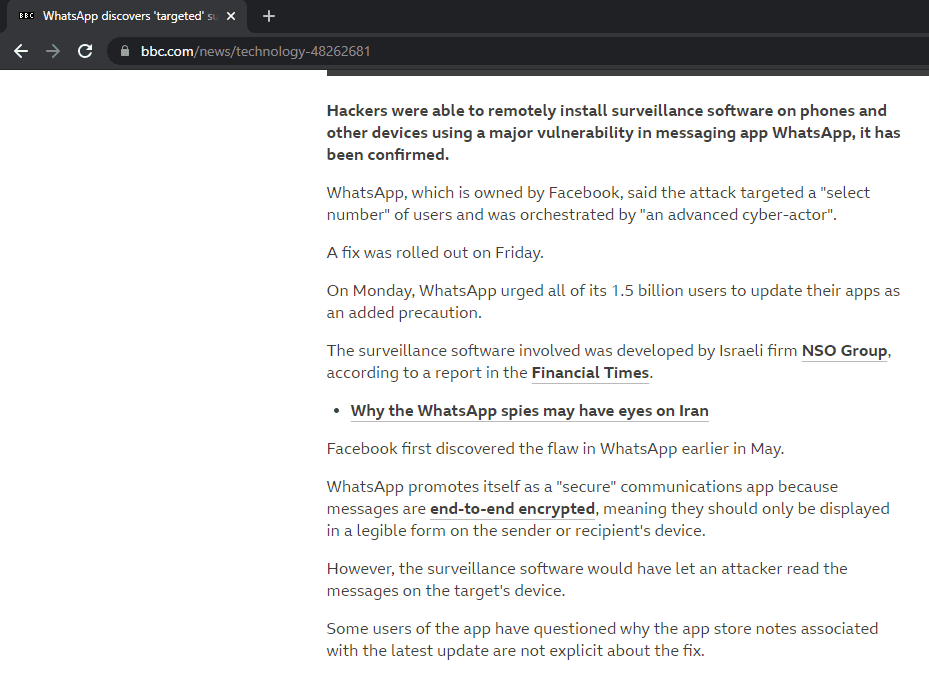Viewport: 929px width, 676px height.
Task: Open 'Why the WhatsApp spies may have eyes on Iran'
Action: point(529,411)
